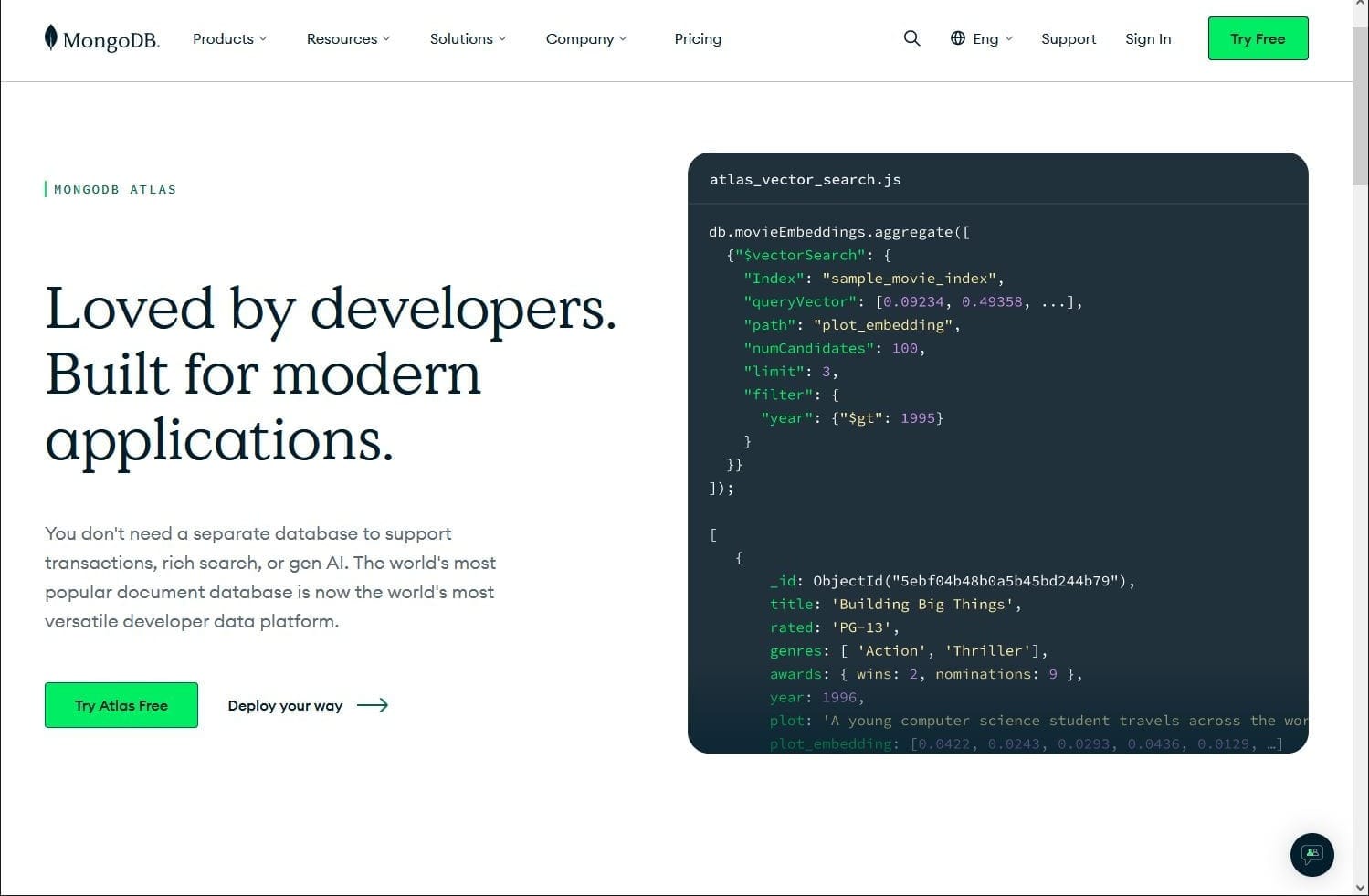Click the globe language icon

(957, 38)
